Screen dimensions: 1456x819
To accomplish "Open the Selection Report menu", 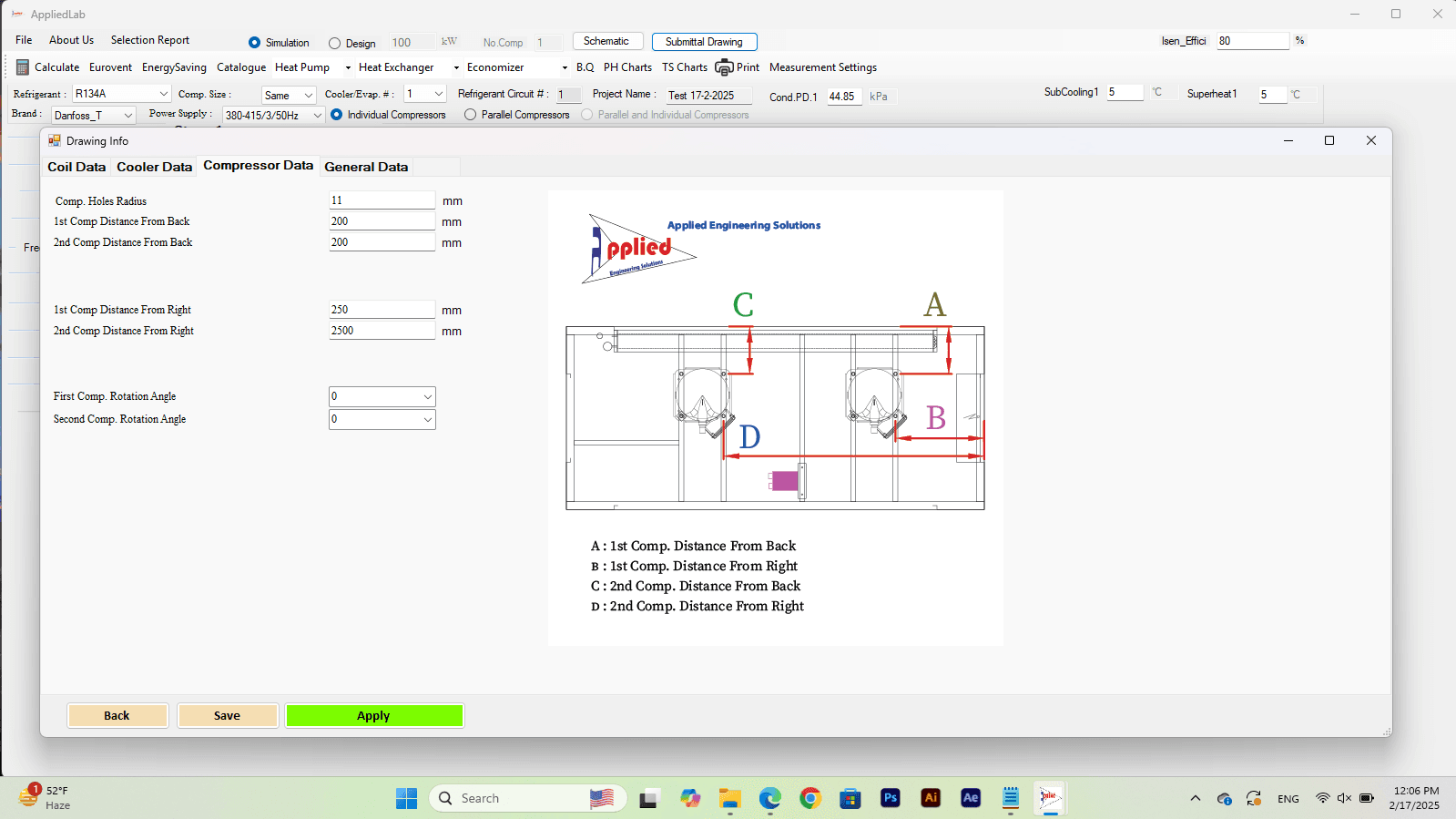I will tap(150, 40).
